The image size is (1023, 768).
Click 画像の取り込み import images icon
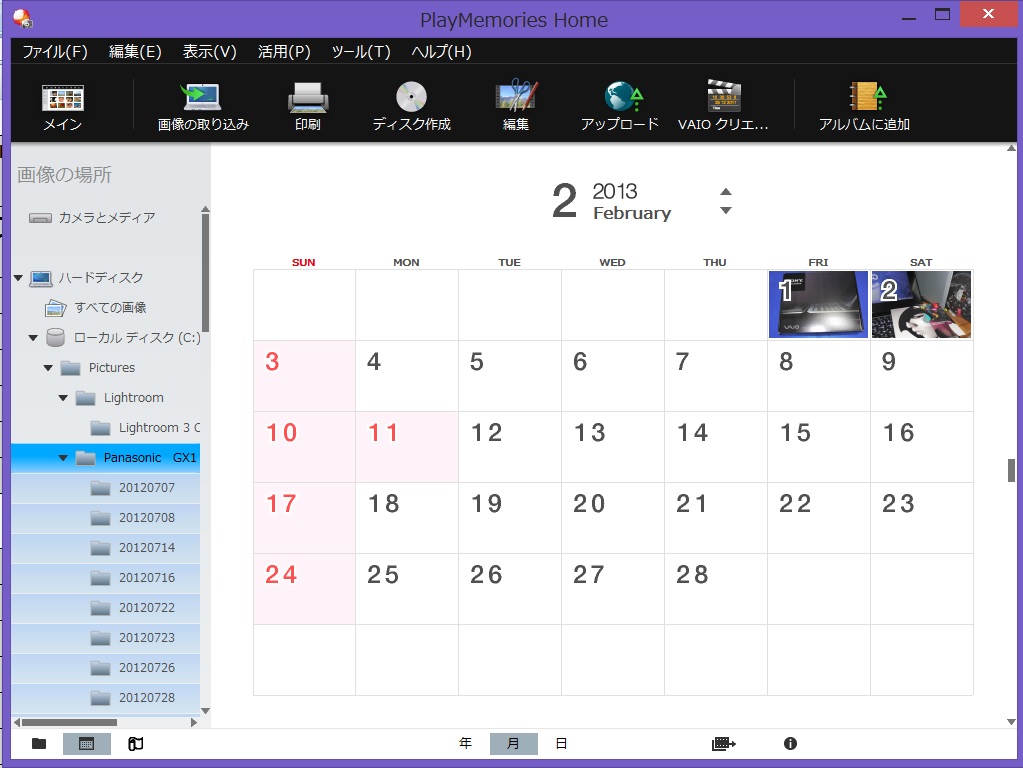(203, 106)
